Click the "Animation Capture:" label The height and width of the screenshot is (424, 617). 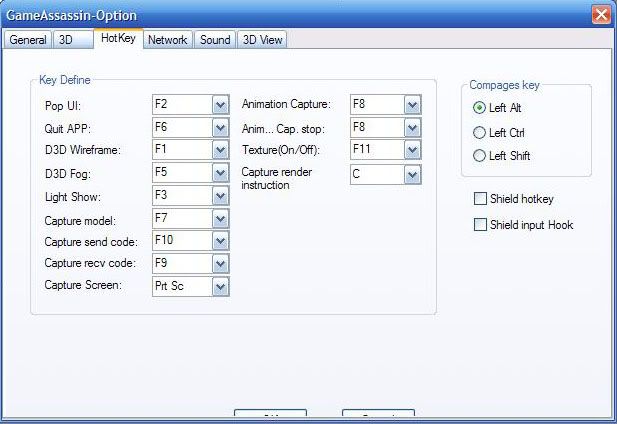pos(286,104)
